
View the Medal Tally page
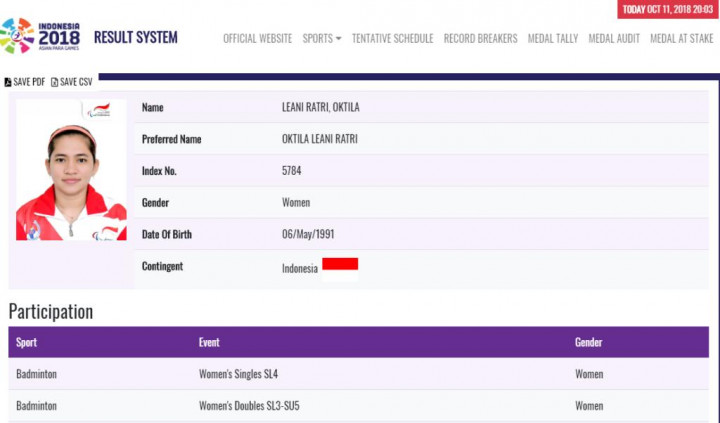552,39
